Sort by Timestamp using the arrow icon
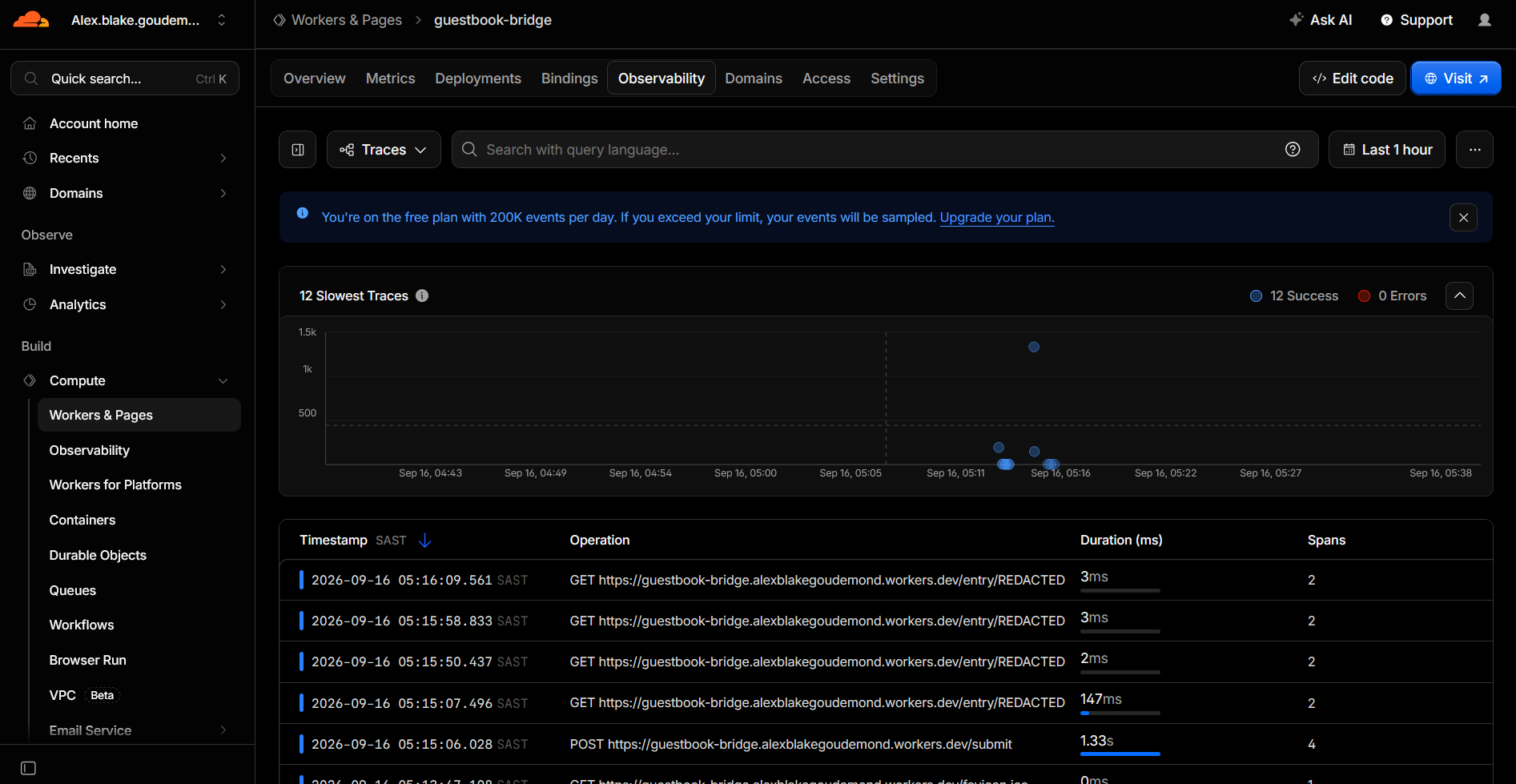Viewport: 1516px width, 784px height. click(425, 541)
